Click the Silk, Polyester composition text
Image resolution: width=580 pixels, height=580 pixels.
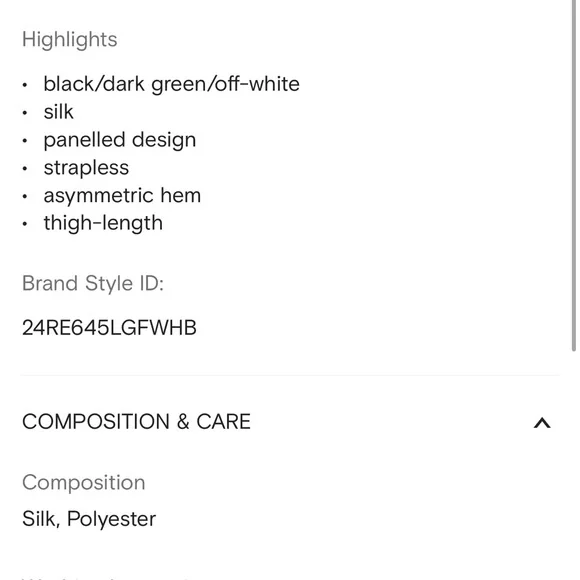89,519
